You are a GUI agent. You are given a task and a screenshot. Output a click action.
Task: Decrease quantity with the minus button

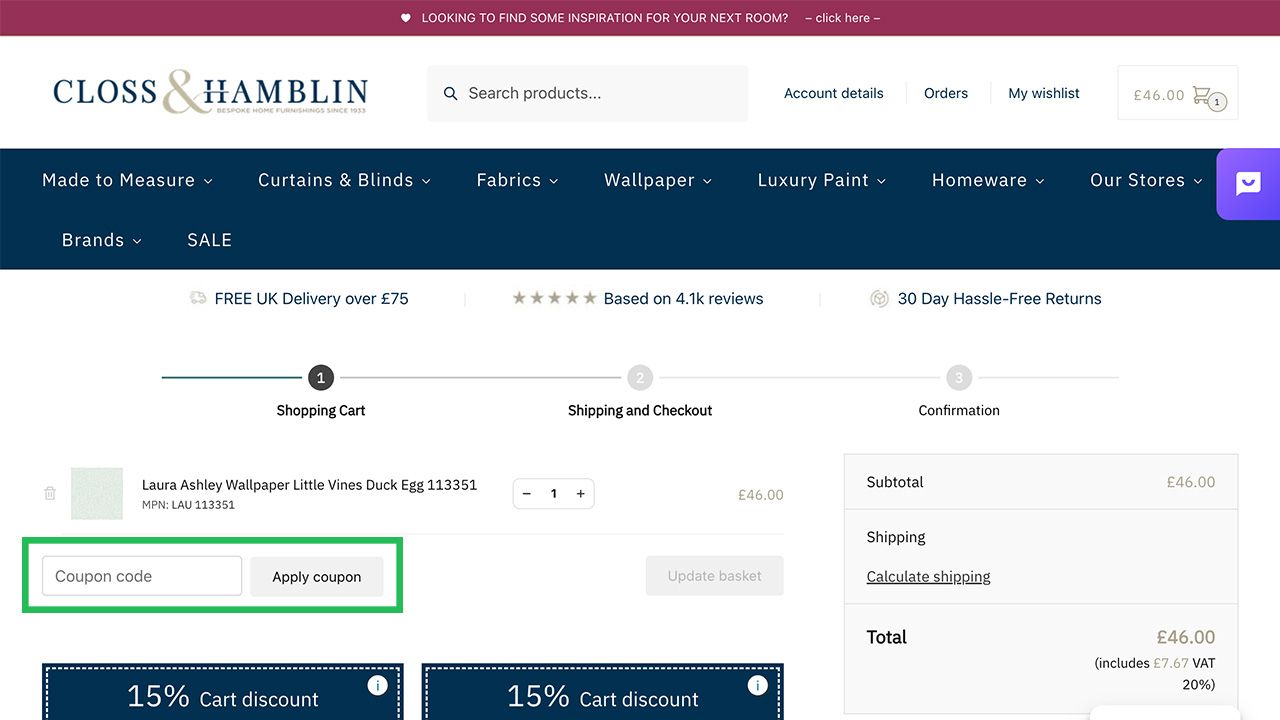coord(527,494)
